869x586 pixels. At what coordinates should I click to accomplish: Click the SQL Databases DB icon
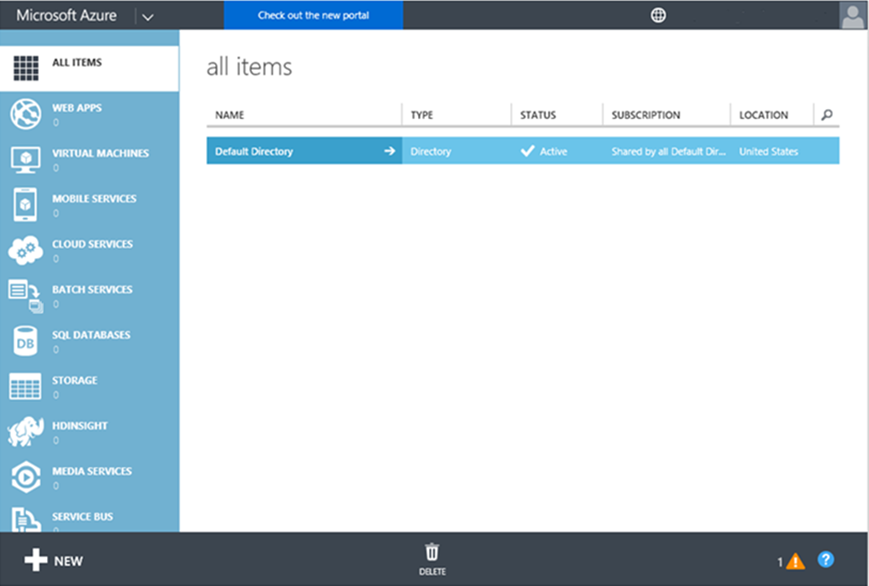click(x=25, y=341)
